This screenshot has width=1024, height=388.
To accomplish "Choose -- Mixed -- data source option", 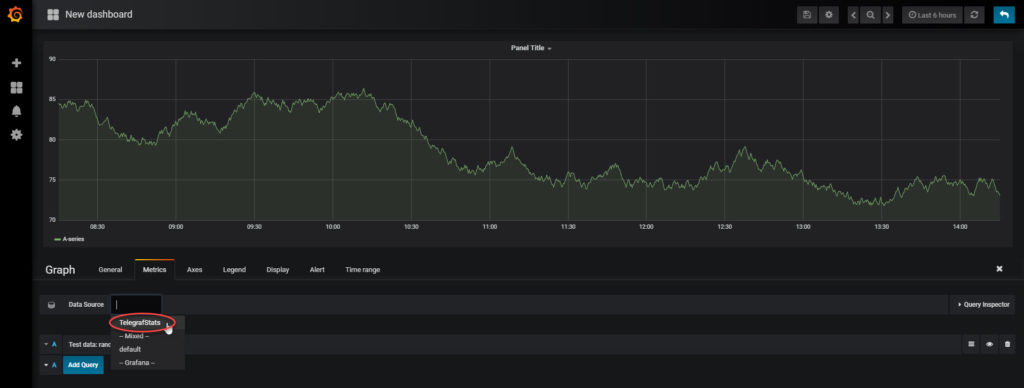I will pos(134,336).
